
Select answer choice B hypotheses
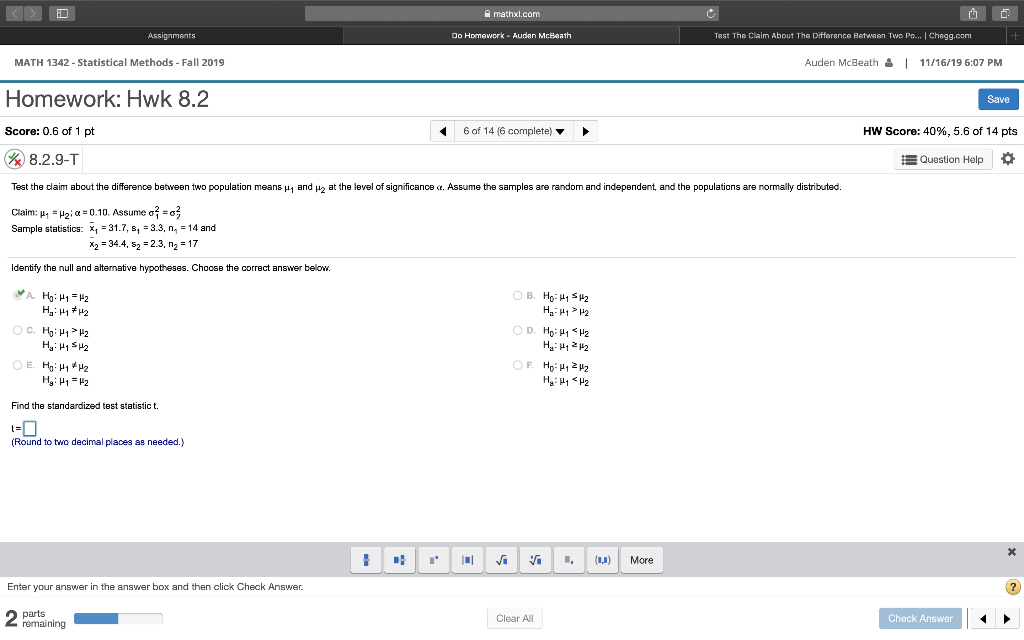(518, 295)
